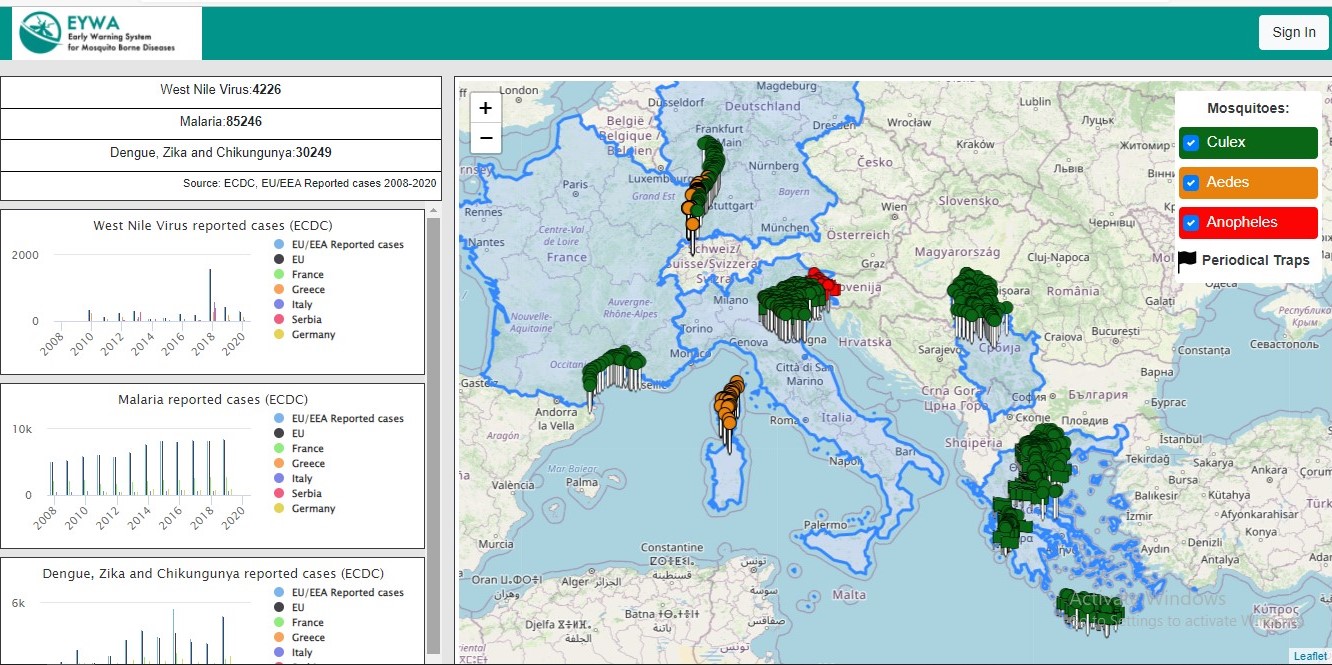Click the Dengue, Zika and Chikungunya total row
Screen dimensions: 1332x665
click(x=221, y=154)
